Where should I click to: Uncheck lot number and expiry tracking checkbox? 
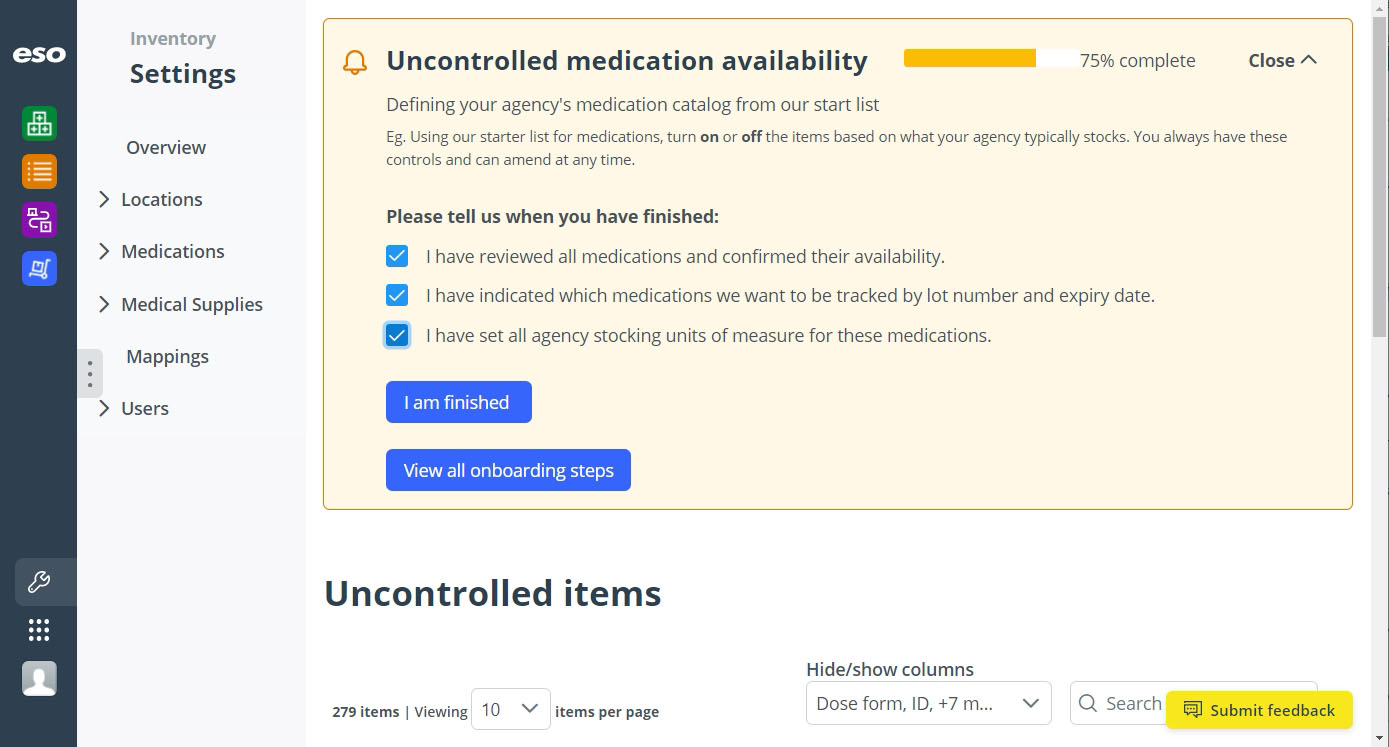(x=397, y=295)
